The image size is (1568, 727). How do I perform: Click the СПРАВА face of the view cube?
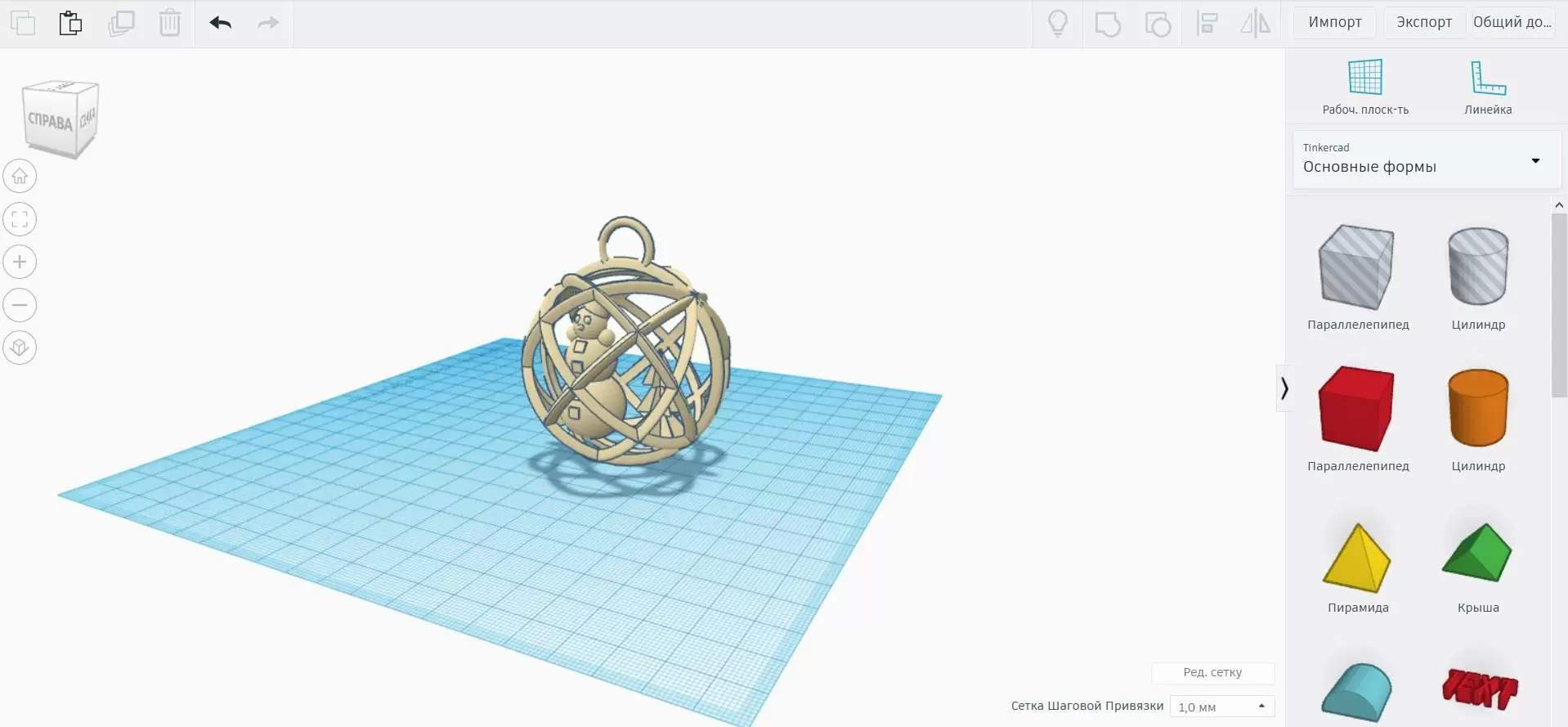50,121
